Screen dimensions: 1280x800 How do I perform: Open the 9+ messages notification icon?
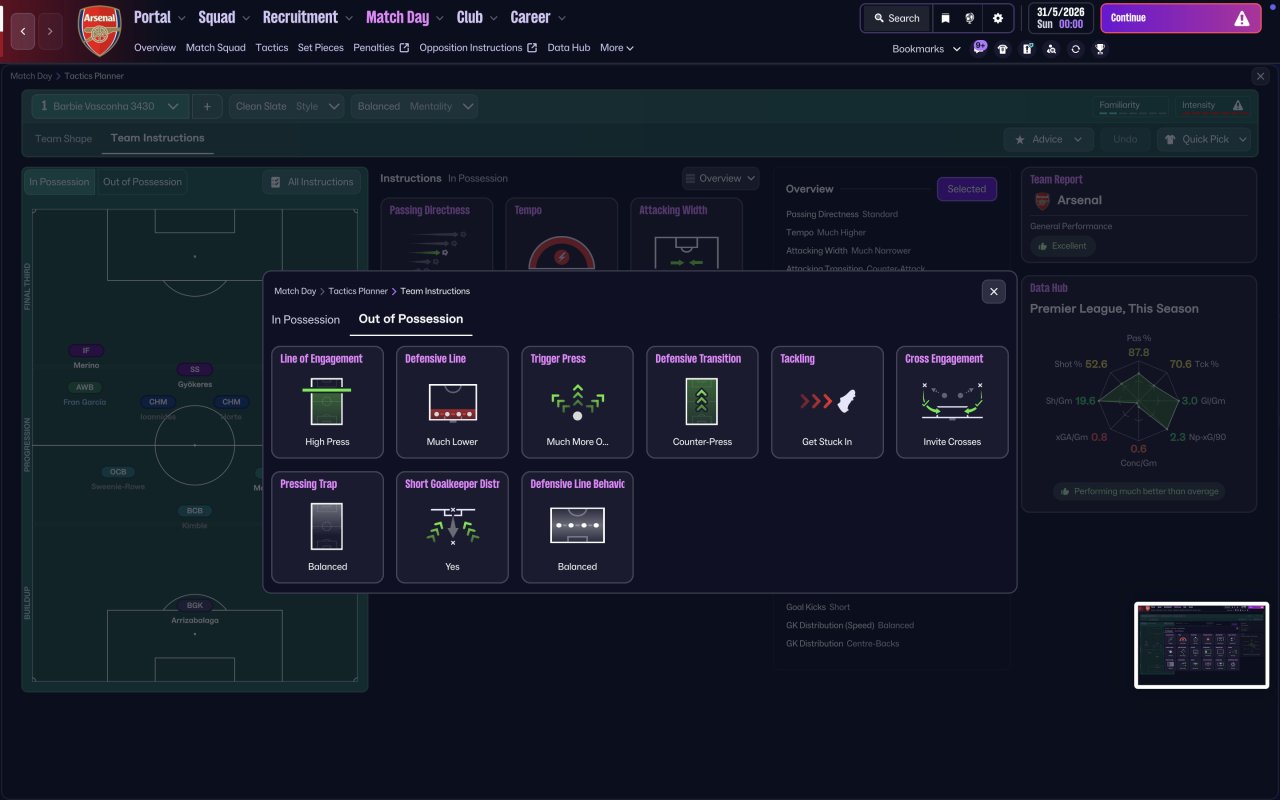click(x=979, y=47)
